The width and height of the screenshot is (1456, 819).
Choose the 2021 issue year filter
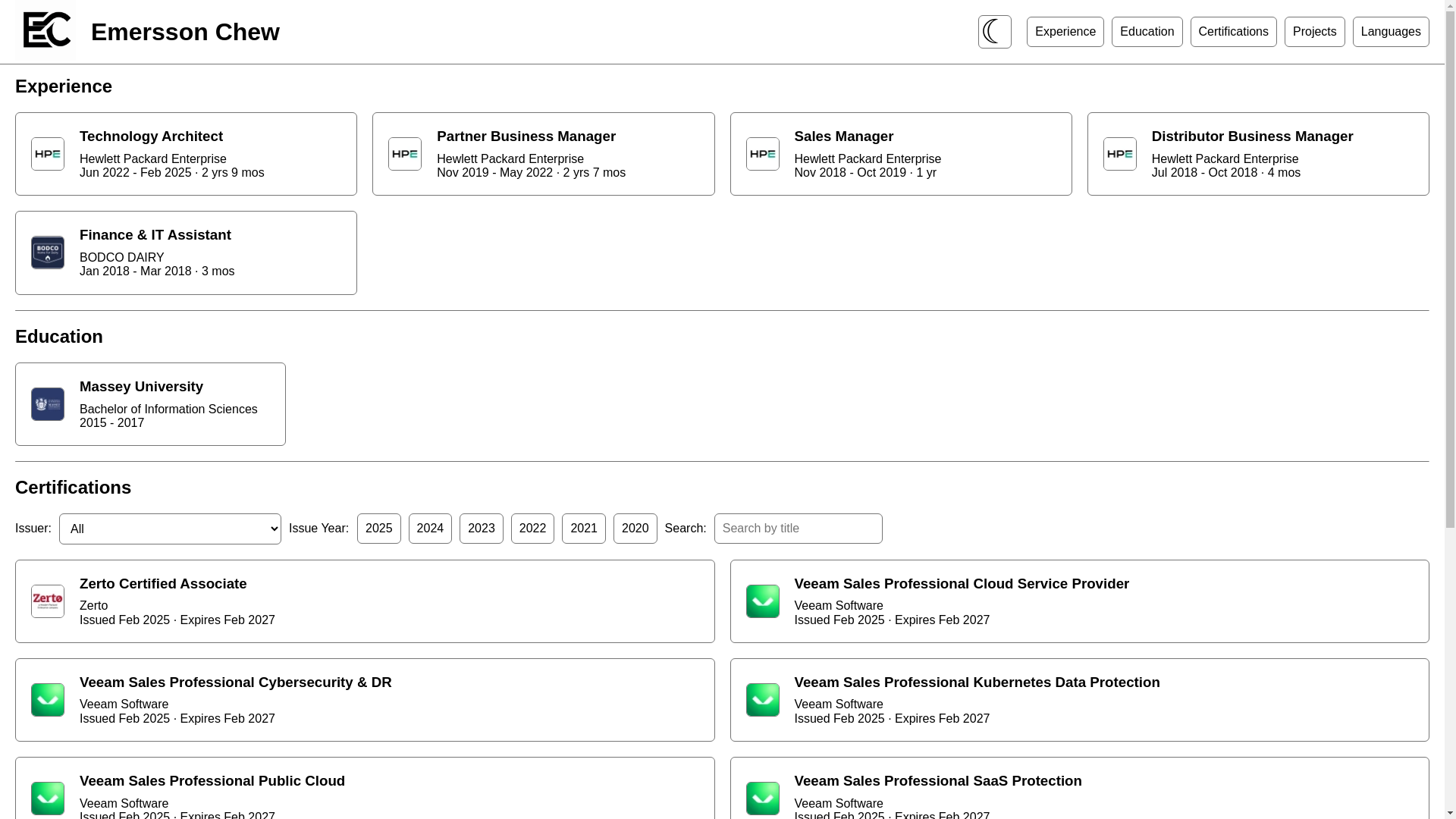pos(583,529)
